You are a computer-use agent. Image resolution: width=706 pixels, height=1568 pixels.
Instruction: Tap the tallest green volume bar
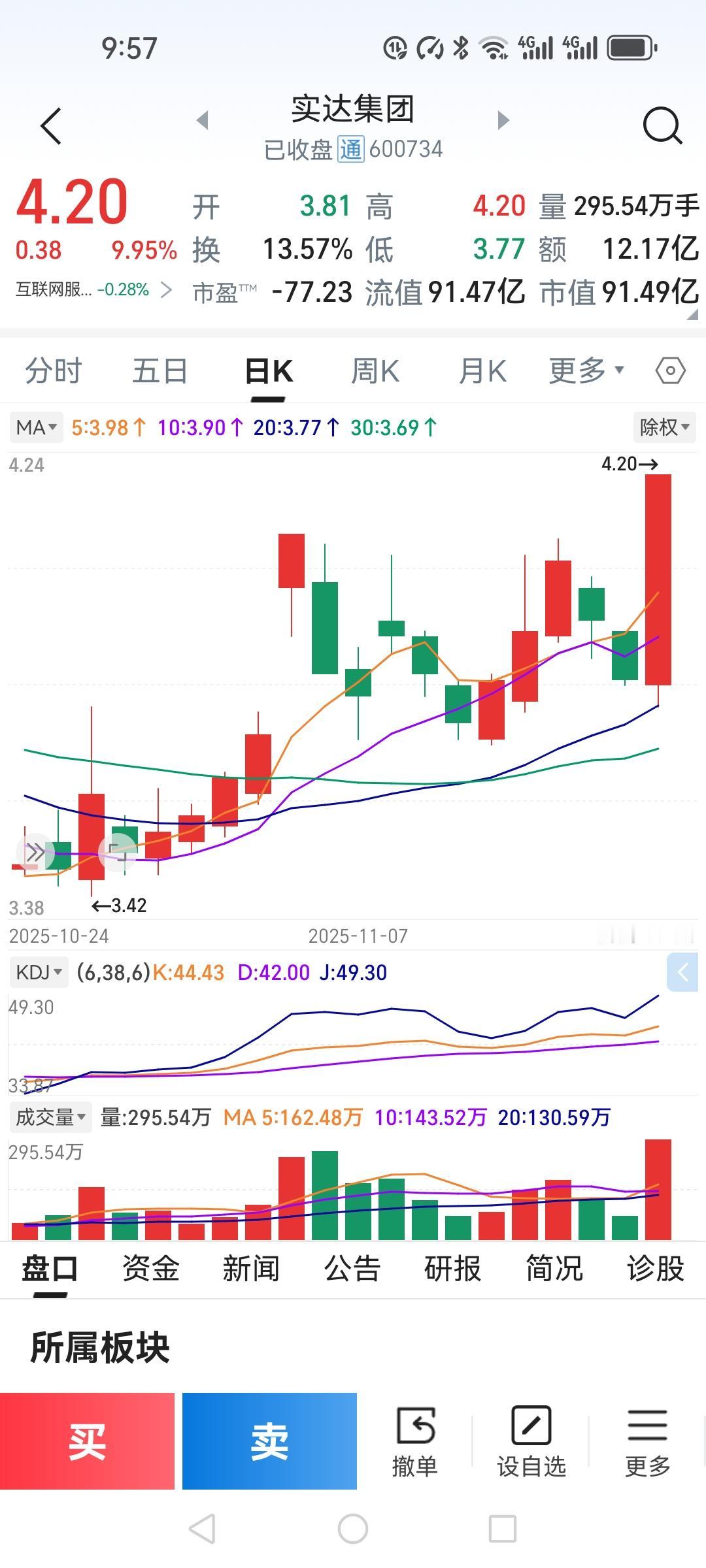point(325,1196)
